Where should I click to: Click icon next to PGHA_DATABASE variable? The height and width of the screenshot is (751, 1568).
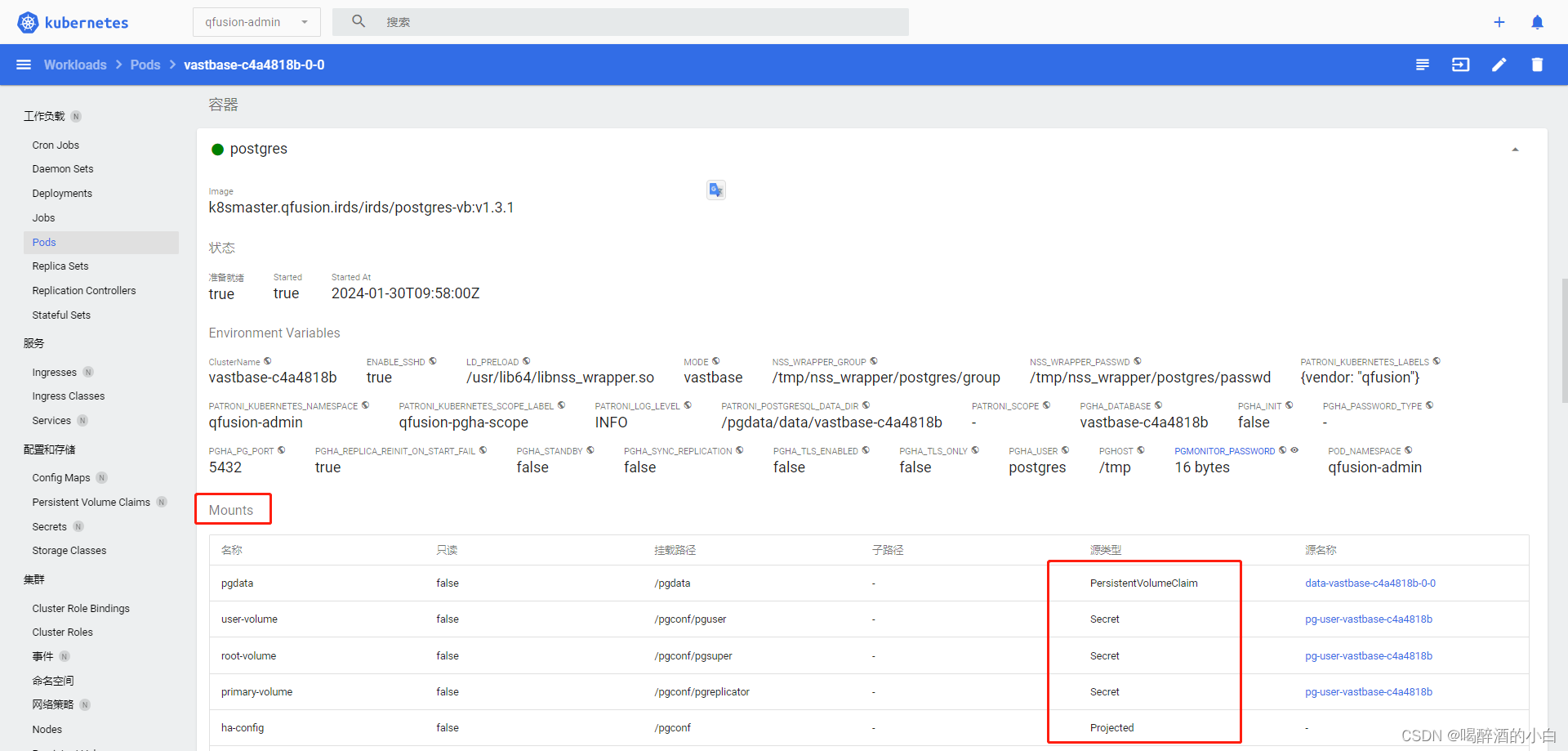tap(1158, 405)
